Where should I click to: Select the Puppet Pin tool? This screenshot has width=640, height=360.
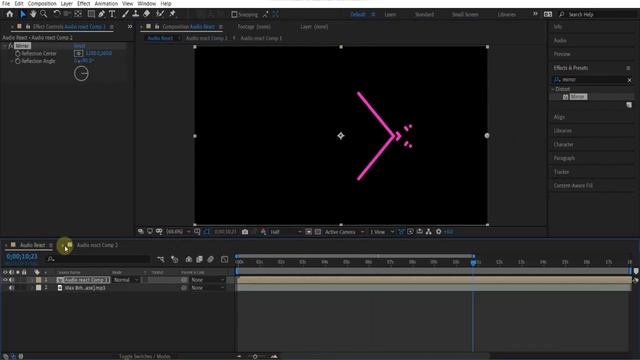point(172,14)
